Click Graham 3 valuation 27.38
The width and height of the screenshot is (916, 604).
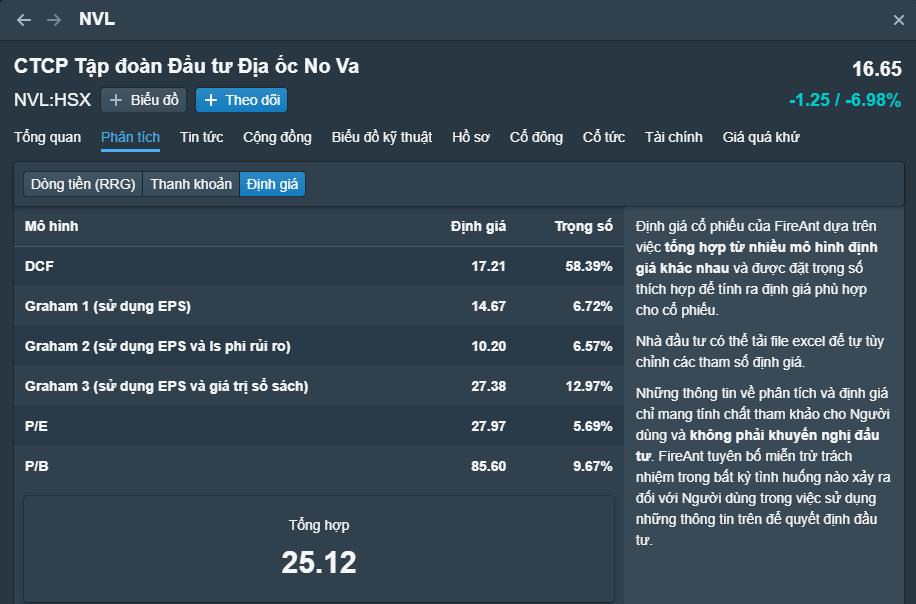pos(488,386)
